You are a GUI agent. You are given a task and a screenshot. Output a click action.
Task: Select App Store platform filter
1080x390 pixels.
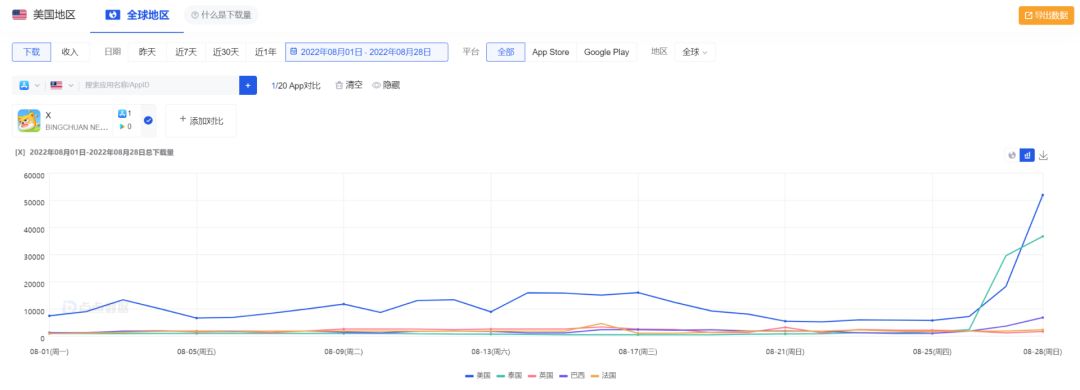[x=550, y=52]
